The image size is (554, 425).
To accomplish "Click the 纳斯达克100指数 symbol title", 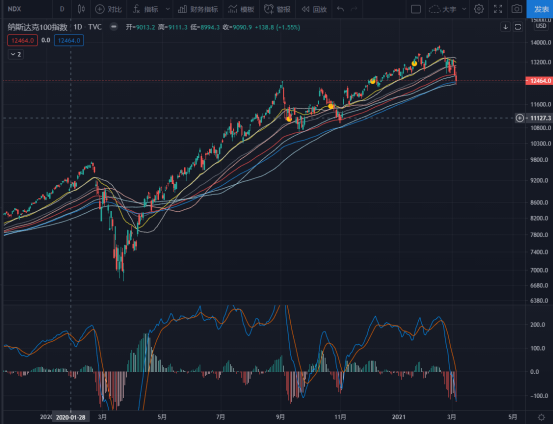I will pos(37,27).
